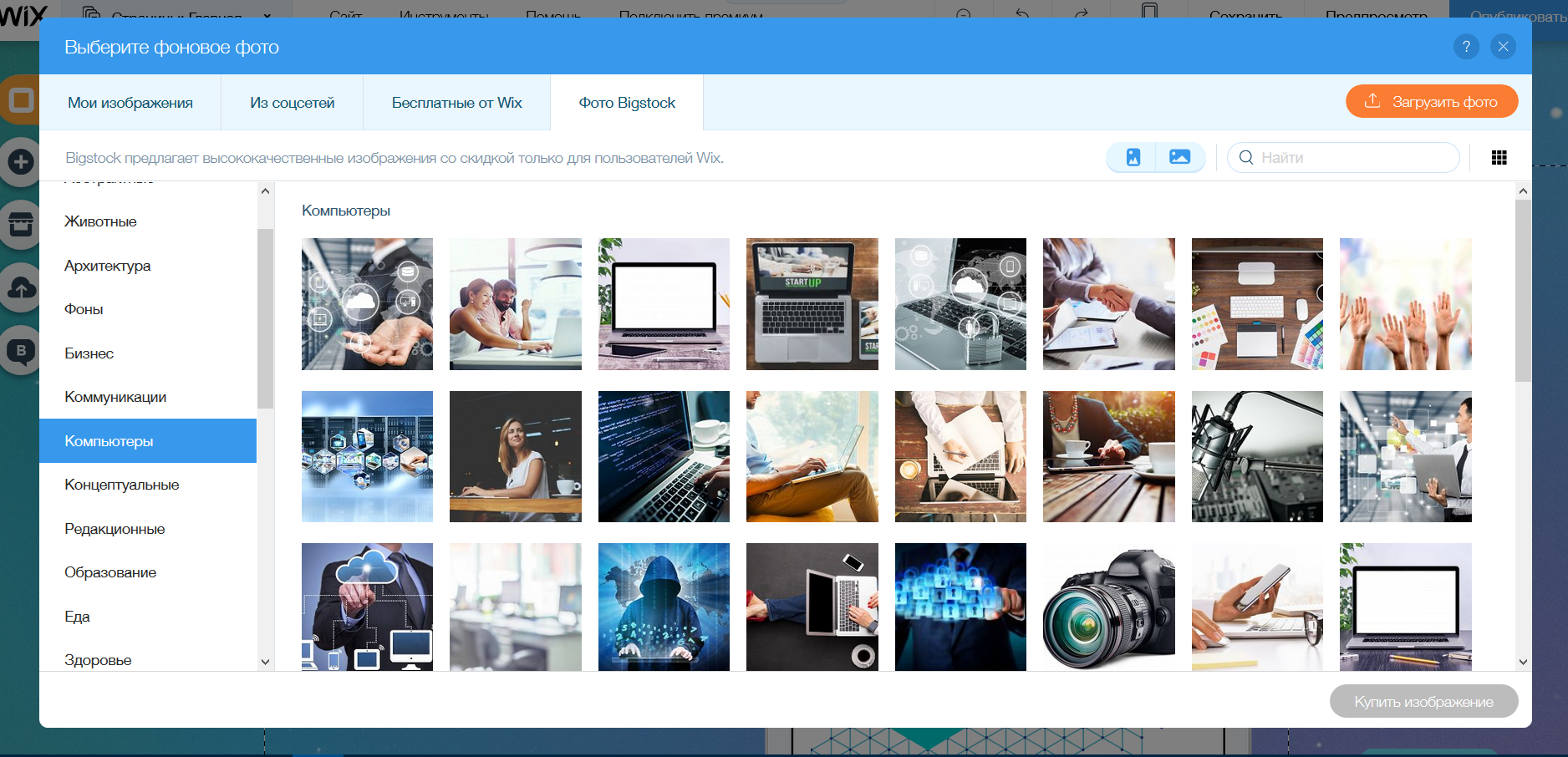This screenshot has width=1568, height=757.
Task: Select the Фоны category
Action: (x=148, y=309)
